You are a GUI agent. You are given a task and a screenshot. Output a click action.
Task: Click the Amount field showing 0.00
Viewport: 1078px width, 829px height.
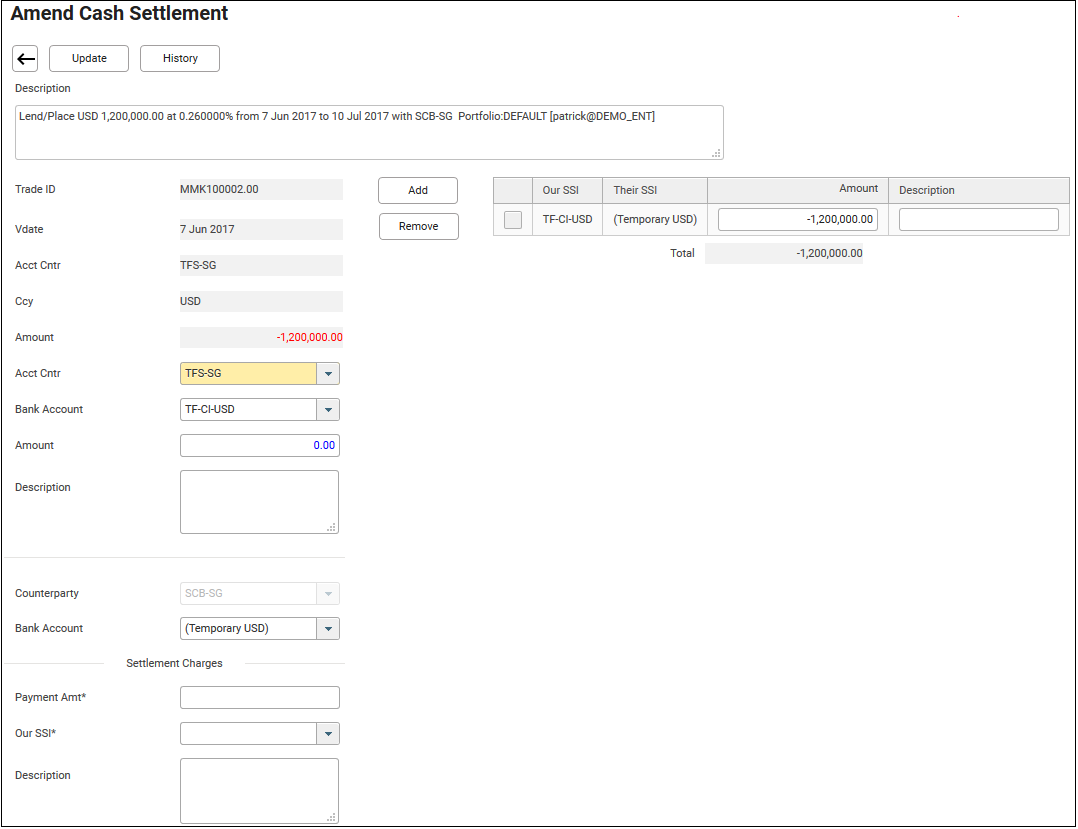pyautogui.click(x=259, y=446)
